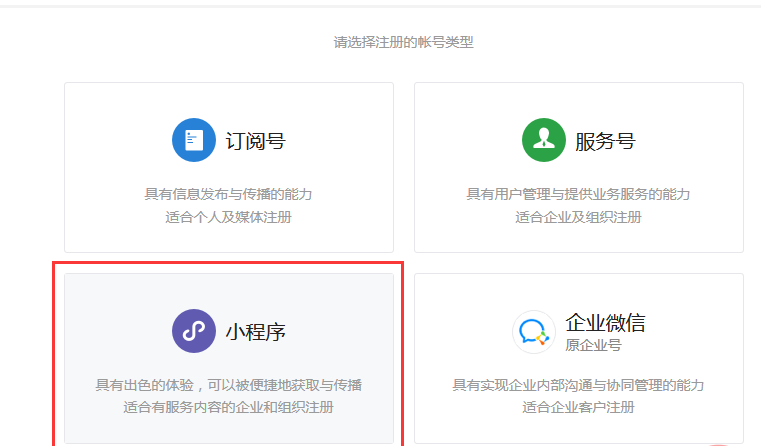Screen dimensions: 761x446
Task: Click the purple 小程序 link icon
Action: (194, 331)
